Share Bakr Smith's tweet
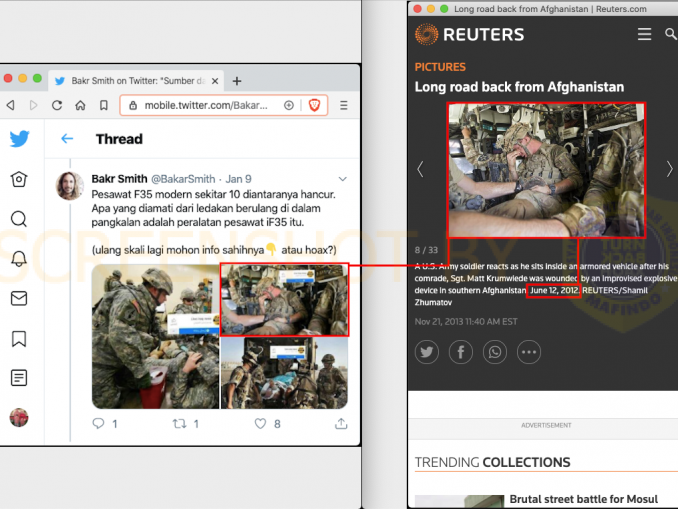678x509 pixels. [341, 423]
